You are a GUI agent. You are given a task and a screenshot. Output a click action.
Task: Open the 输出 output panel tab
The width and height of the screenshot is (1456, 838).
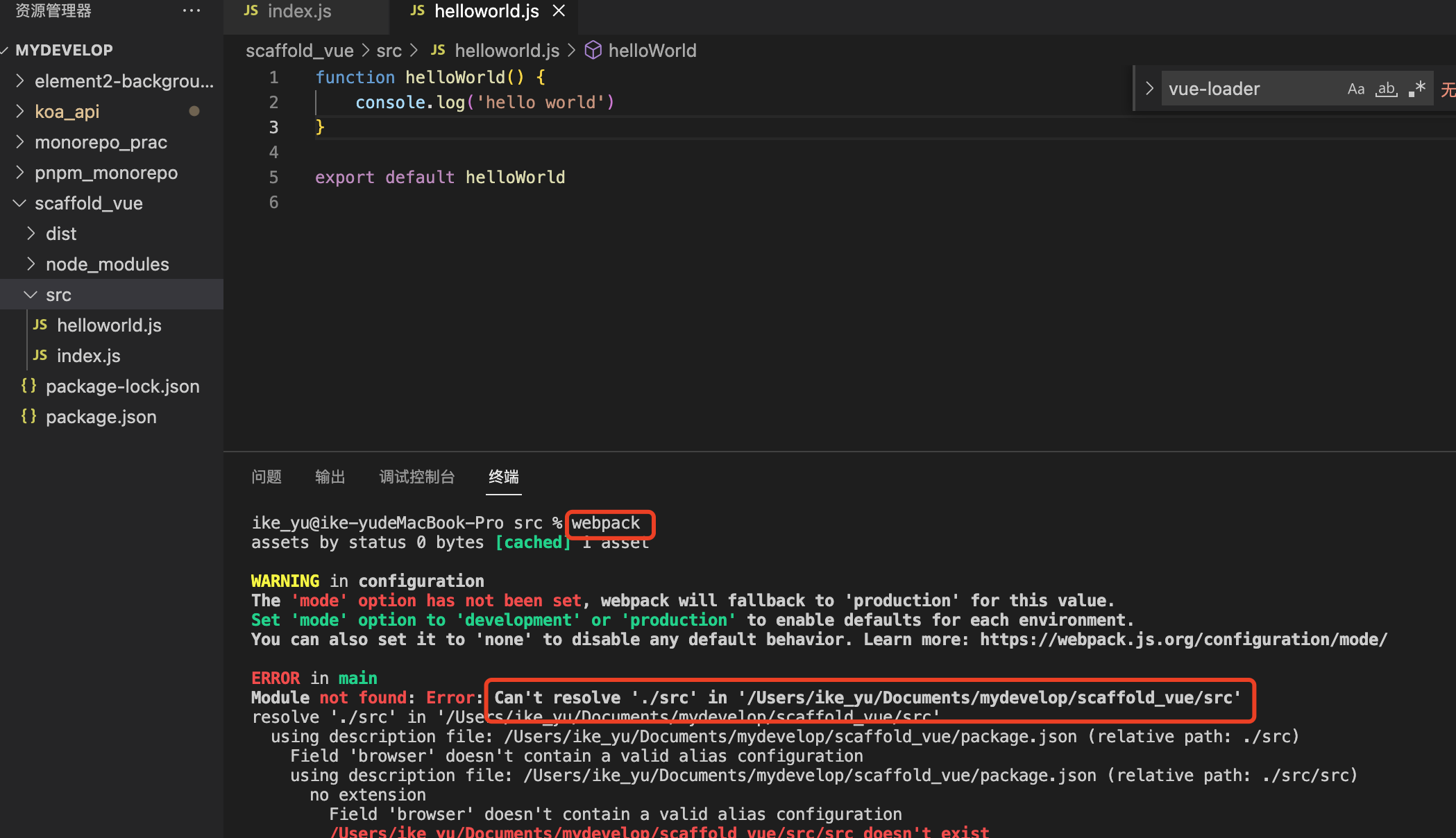point(330,477)
